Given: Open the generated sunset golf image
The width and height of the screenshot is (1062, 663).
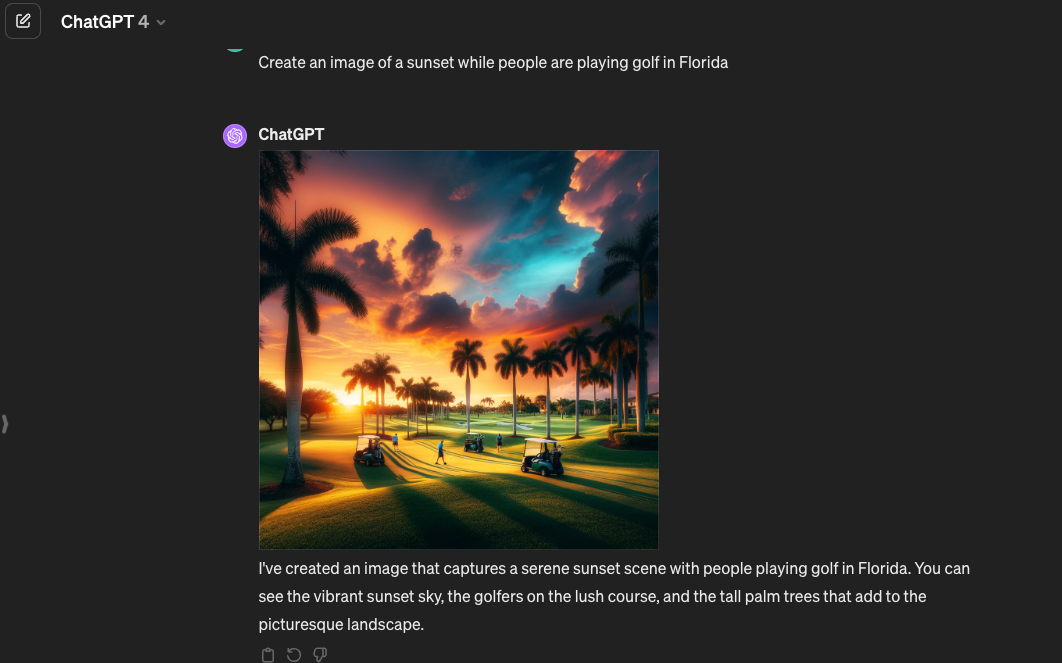Looking at the screenshot, I should pyautogui.click(x=459, y=349).
